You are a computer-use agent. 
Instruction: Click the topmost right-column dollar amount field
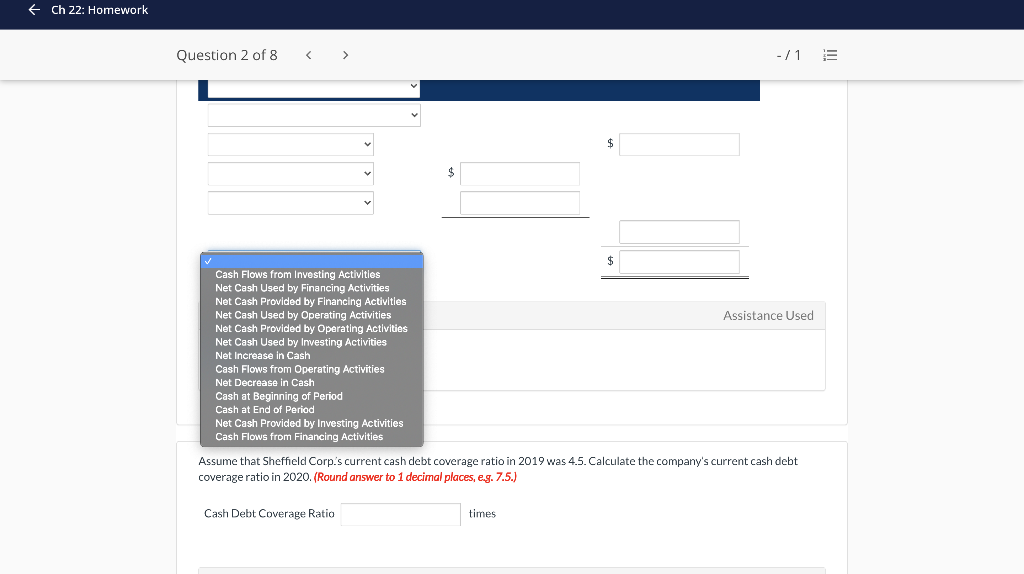pyautogui.click(x=679, y=144)
